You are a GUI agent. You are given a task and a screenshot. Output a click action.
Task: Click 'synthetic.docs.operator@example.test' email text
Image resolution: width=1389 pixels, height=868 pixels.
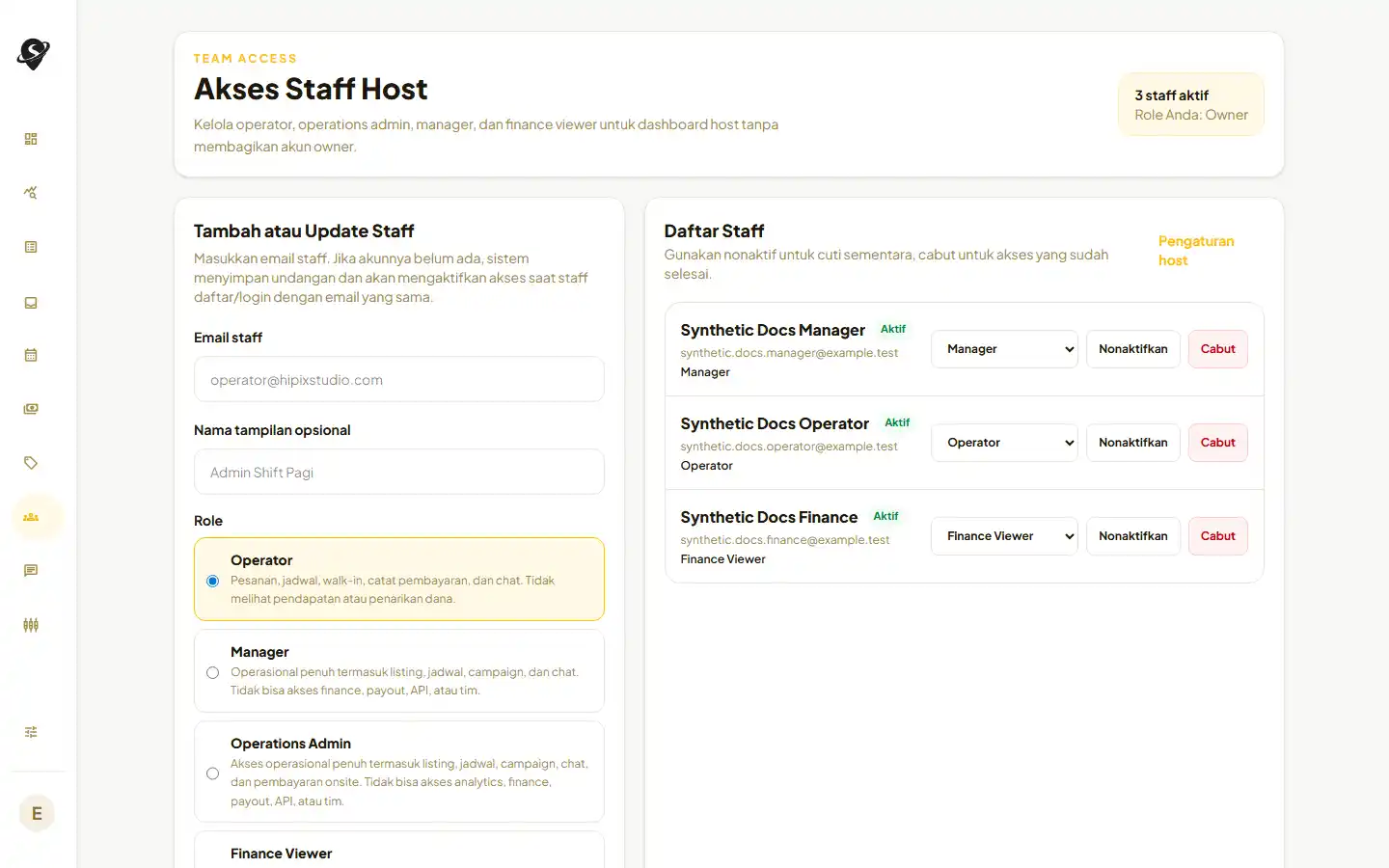click(x=789, y=447)
